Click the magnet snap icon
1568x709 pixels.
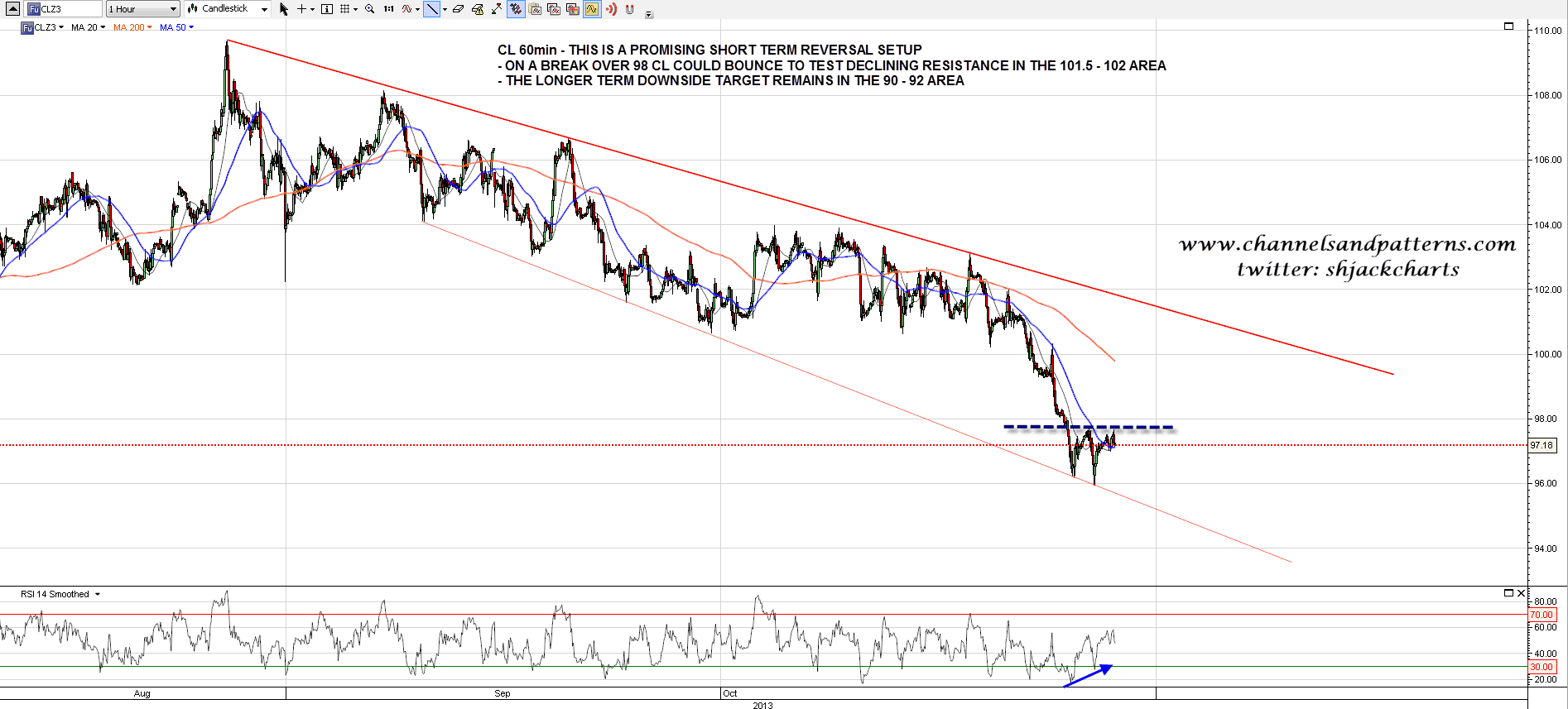point(630,9)
